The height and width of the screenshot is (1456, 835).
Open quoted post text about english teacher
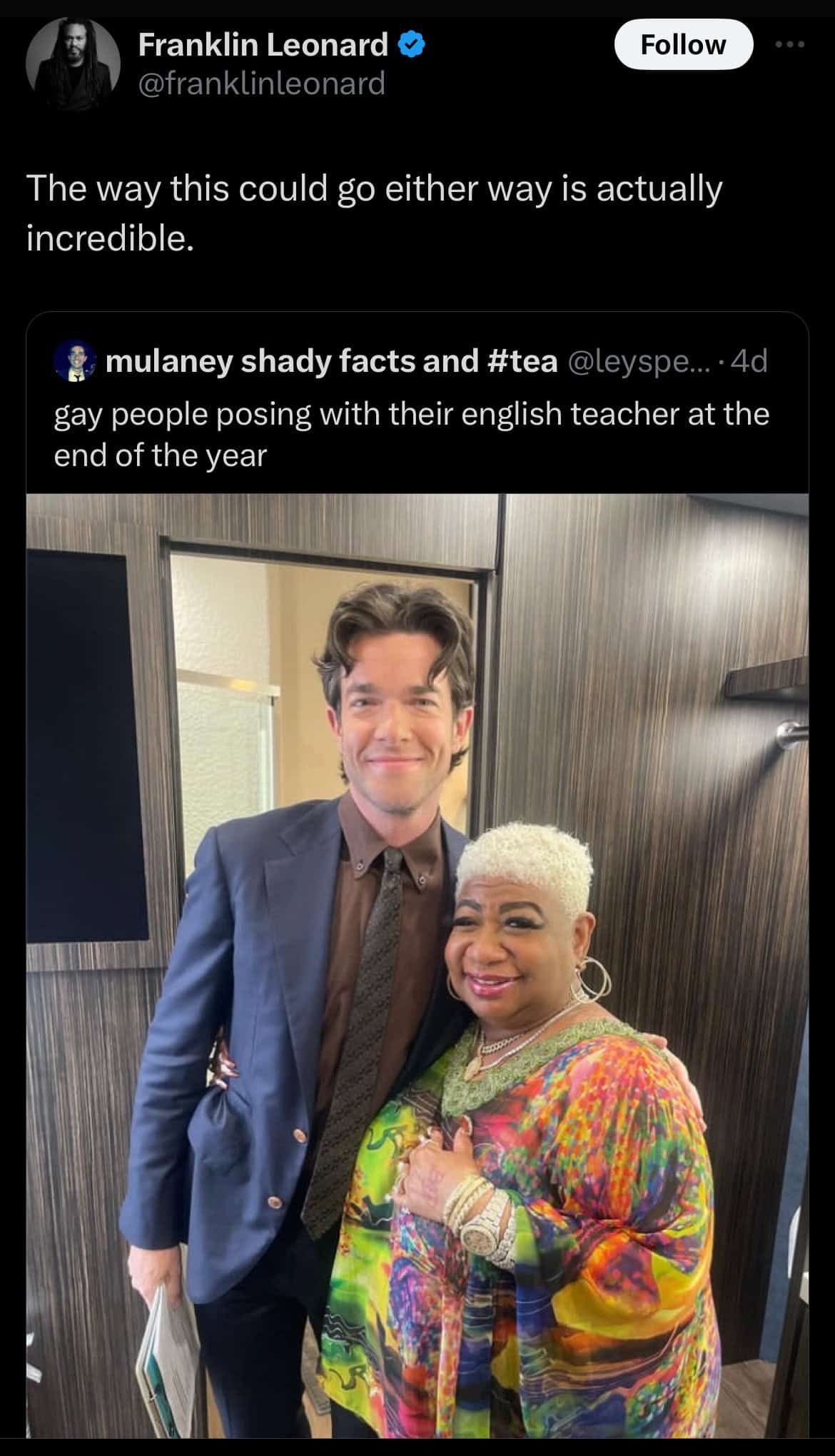click(x=412, y=434)
